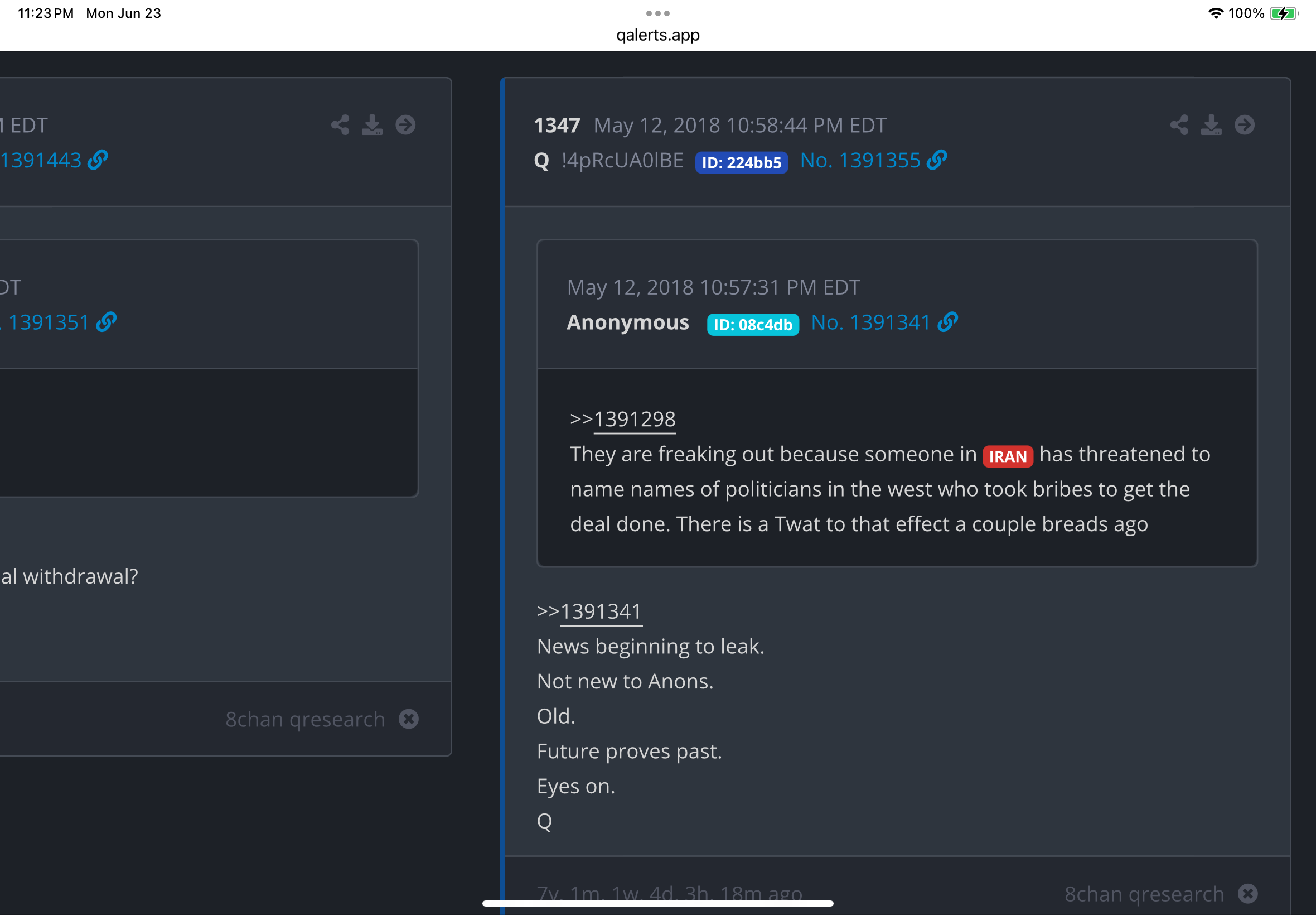Dismiss 8chan qresearch tag on left card
This screenshot has width=1316, height=915.
pos(409,720)
